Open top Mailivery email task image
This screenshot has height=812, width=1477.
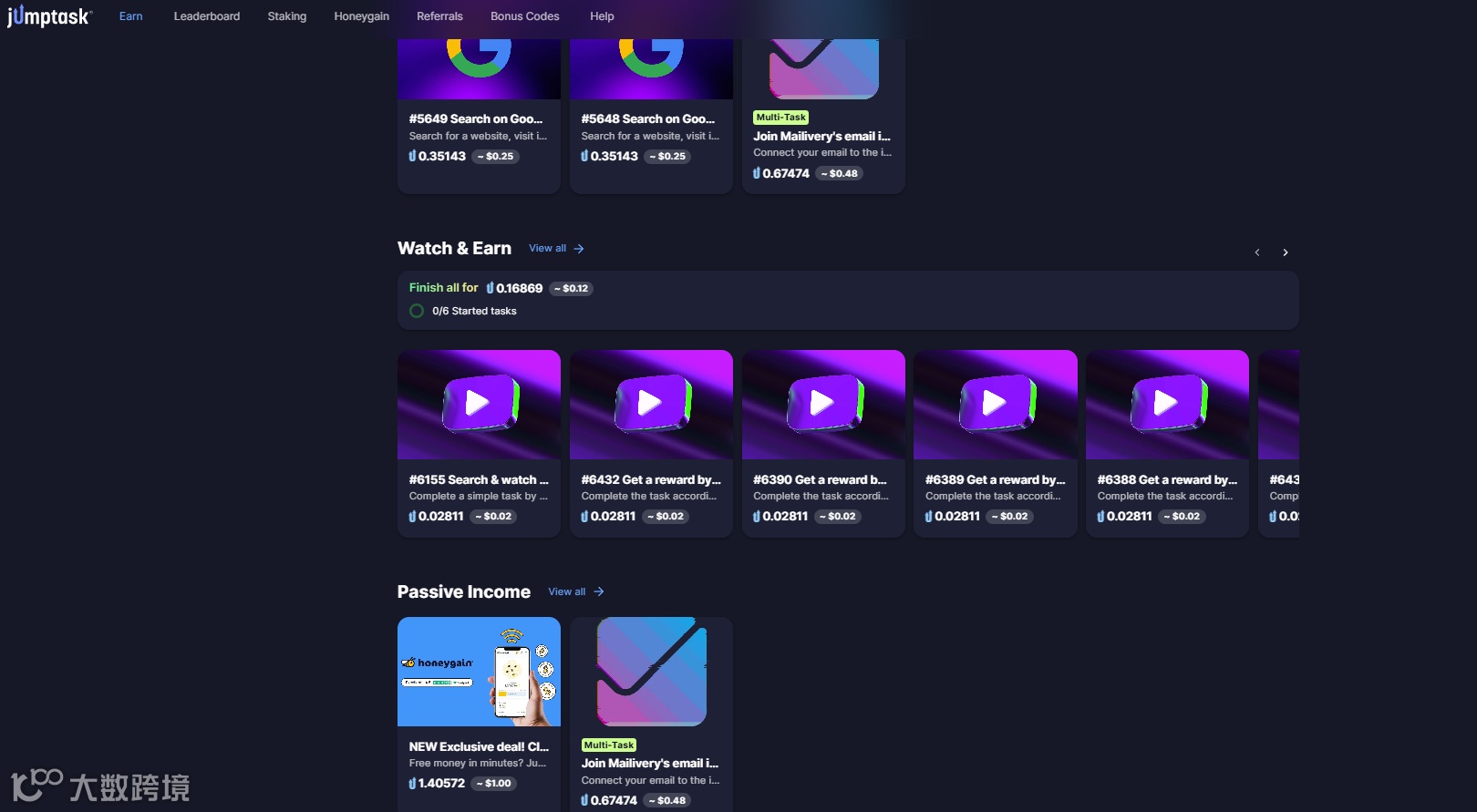pyautogui.click(x=823, y=68)
